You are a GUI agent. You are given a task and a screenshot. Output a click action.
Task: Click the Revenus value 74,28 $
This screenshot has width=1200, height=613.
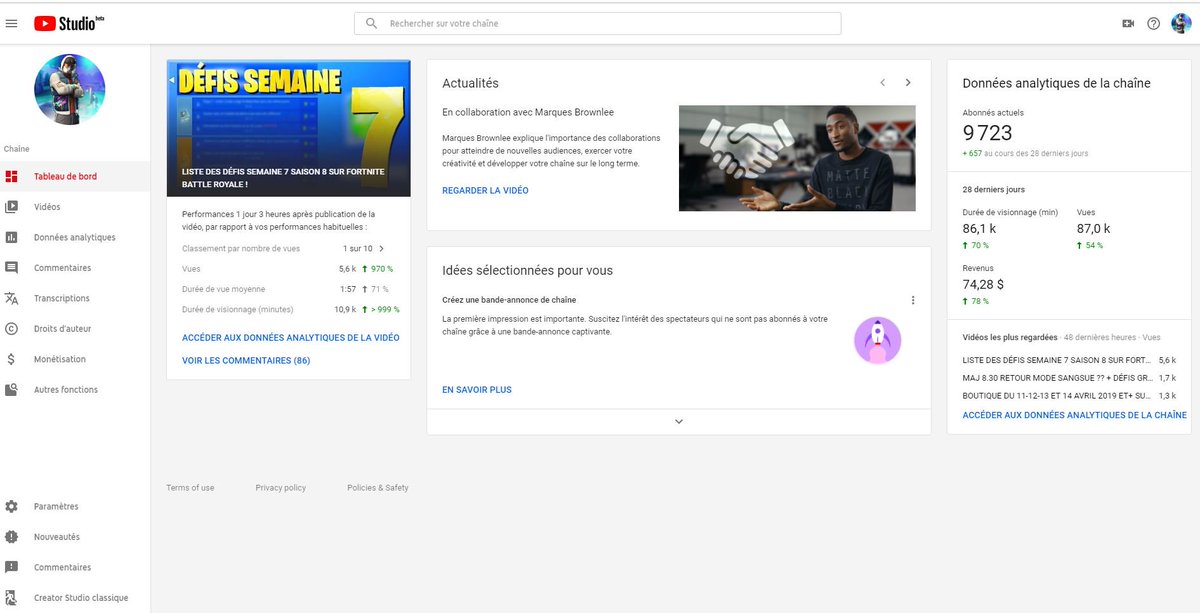pos(983,285)
